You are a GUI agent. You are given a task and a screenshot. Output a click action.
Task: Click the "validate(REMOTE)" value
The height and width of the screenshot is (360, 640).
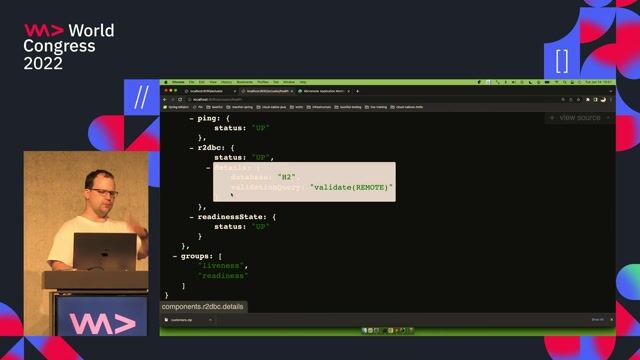(351, 187)
